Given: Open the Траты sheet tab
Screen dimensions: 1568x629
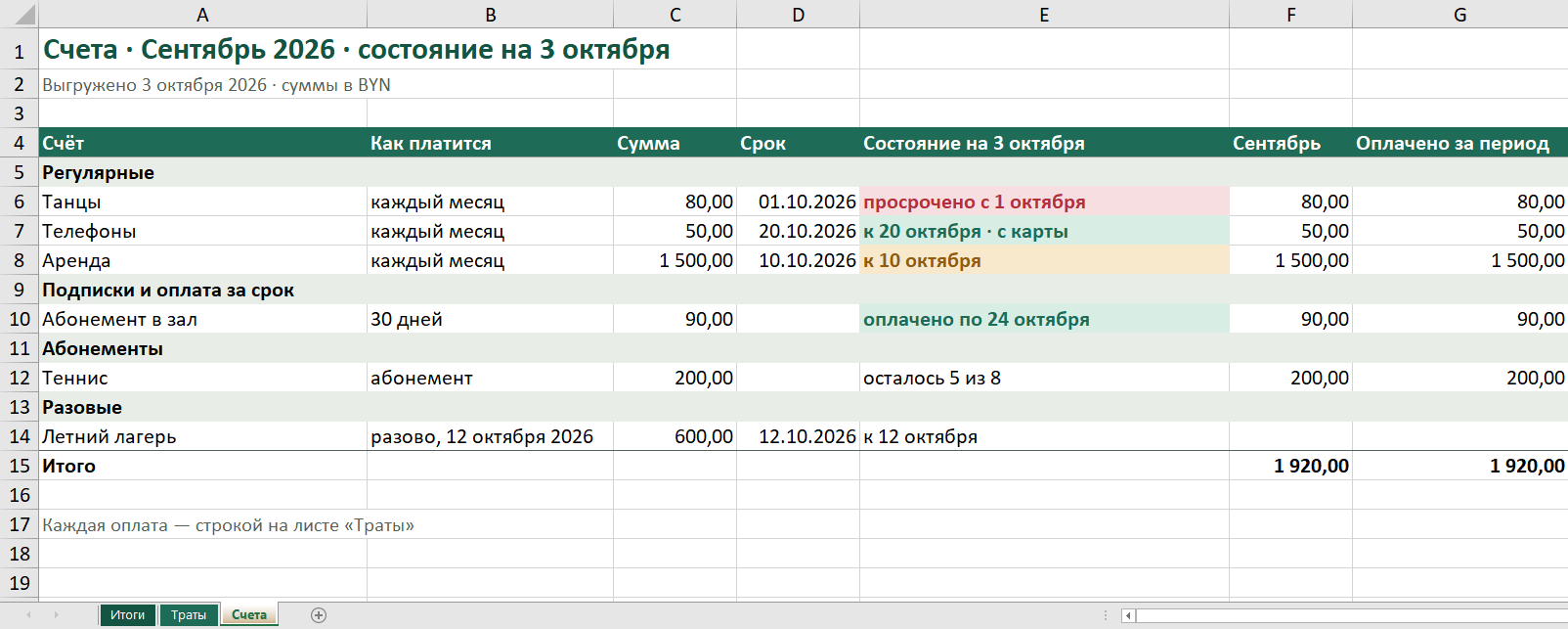Looking at the screenshot, I should point(189,615).
